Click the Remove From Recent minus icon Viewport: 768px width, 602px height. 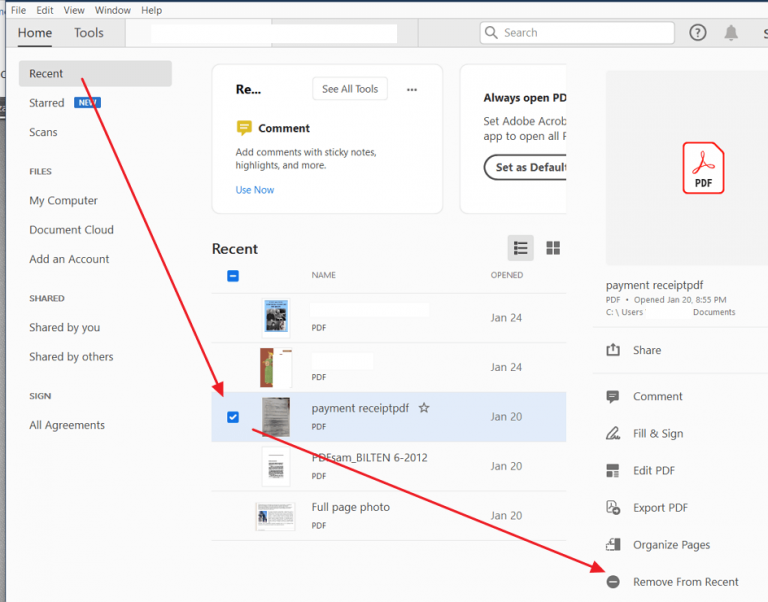(613, 581)
